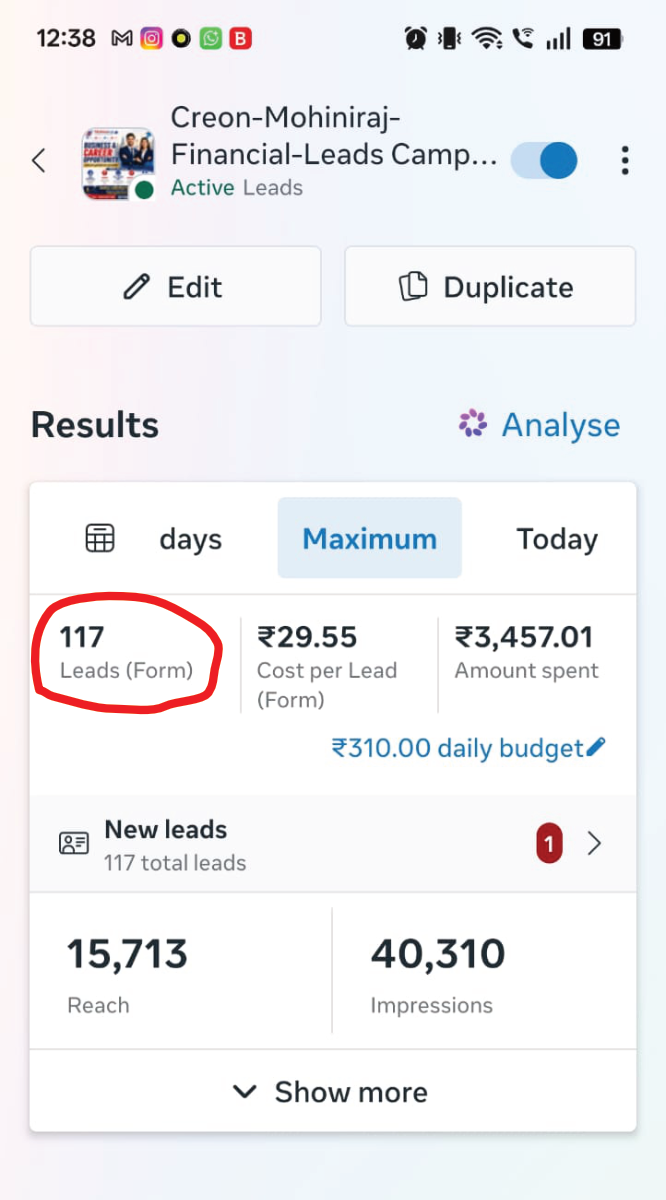Open the Instagram notification icon in status bar
Image resolution: width=666 pixels, height=1200 pixels.
[x=151, y=39]
